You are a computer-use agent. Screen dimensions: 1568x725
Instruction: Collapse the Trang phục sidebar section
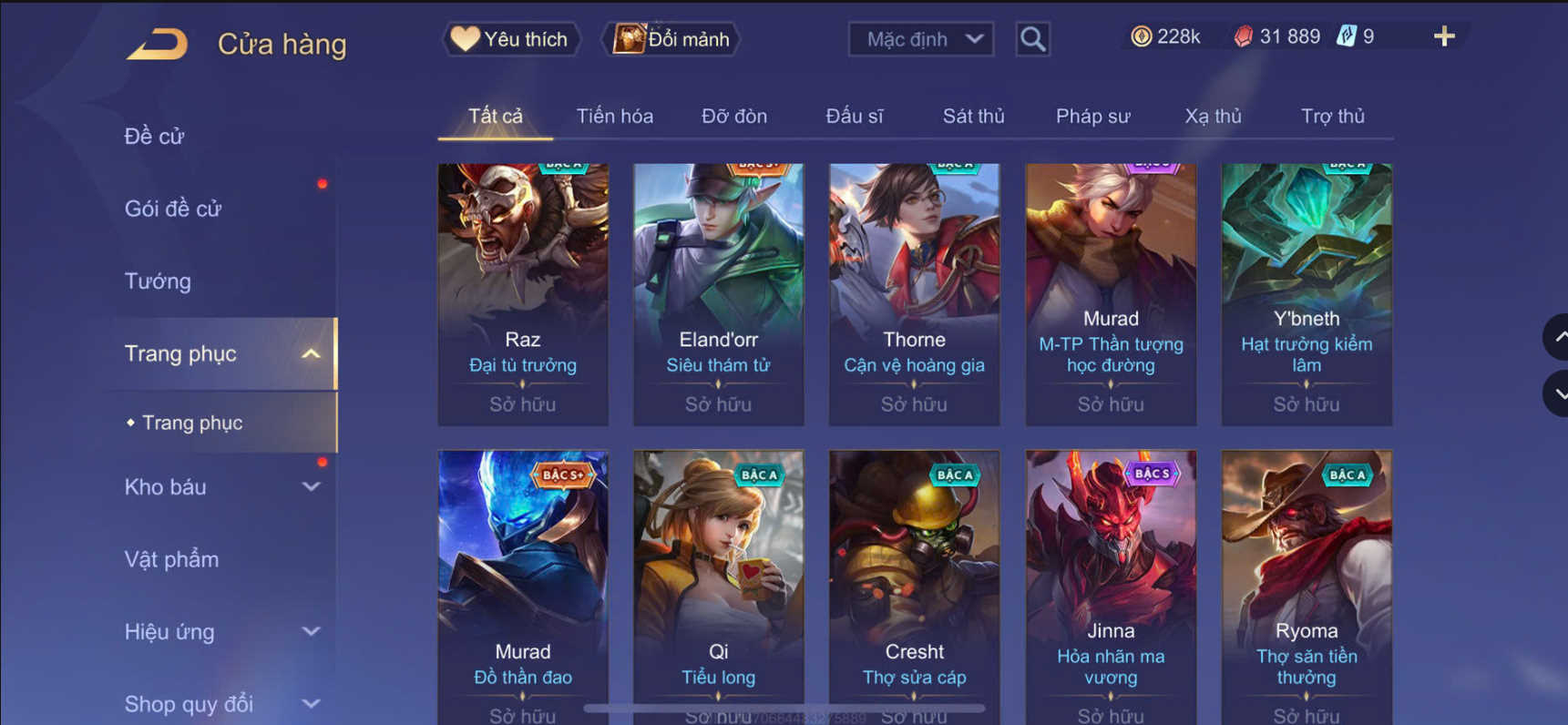(311, 353)
